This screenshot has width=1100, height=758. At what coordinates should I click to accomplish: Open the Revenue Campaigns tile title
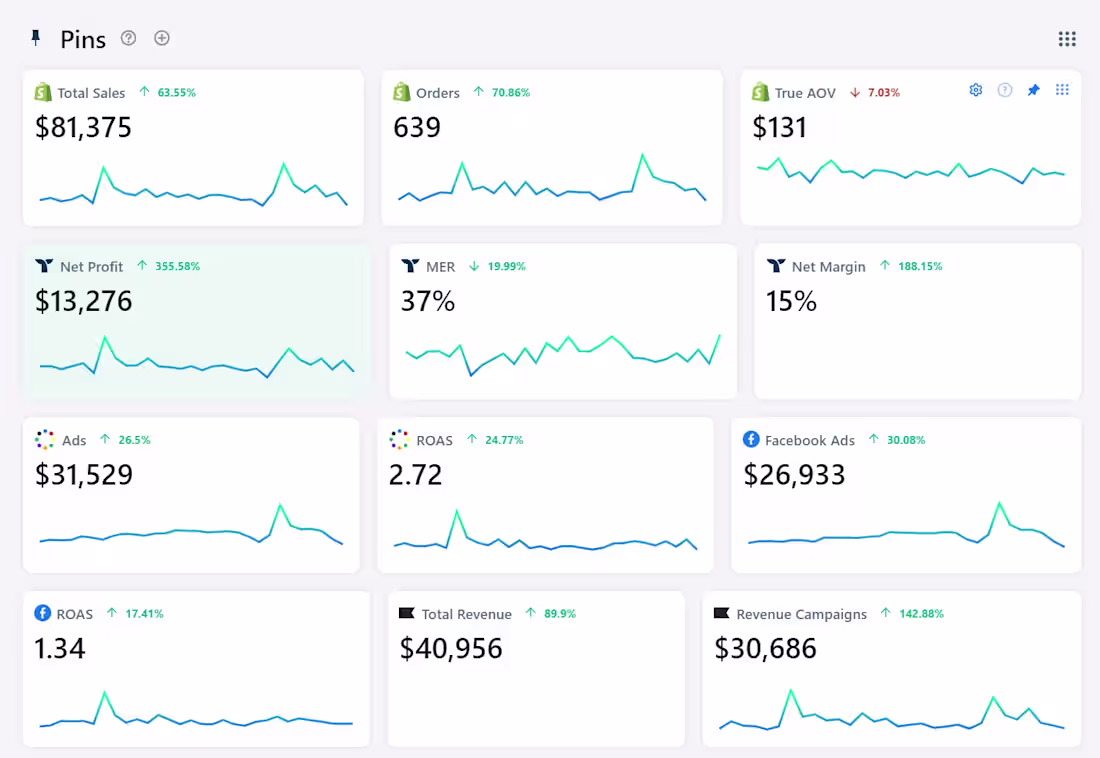[801, 614]
